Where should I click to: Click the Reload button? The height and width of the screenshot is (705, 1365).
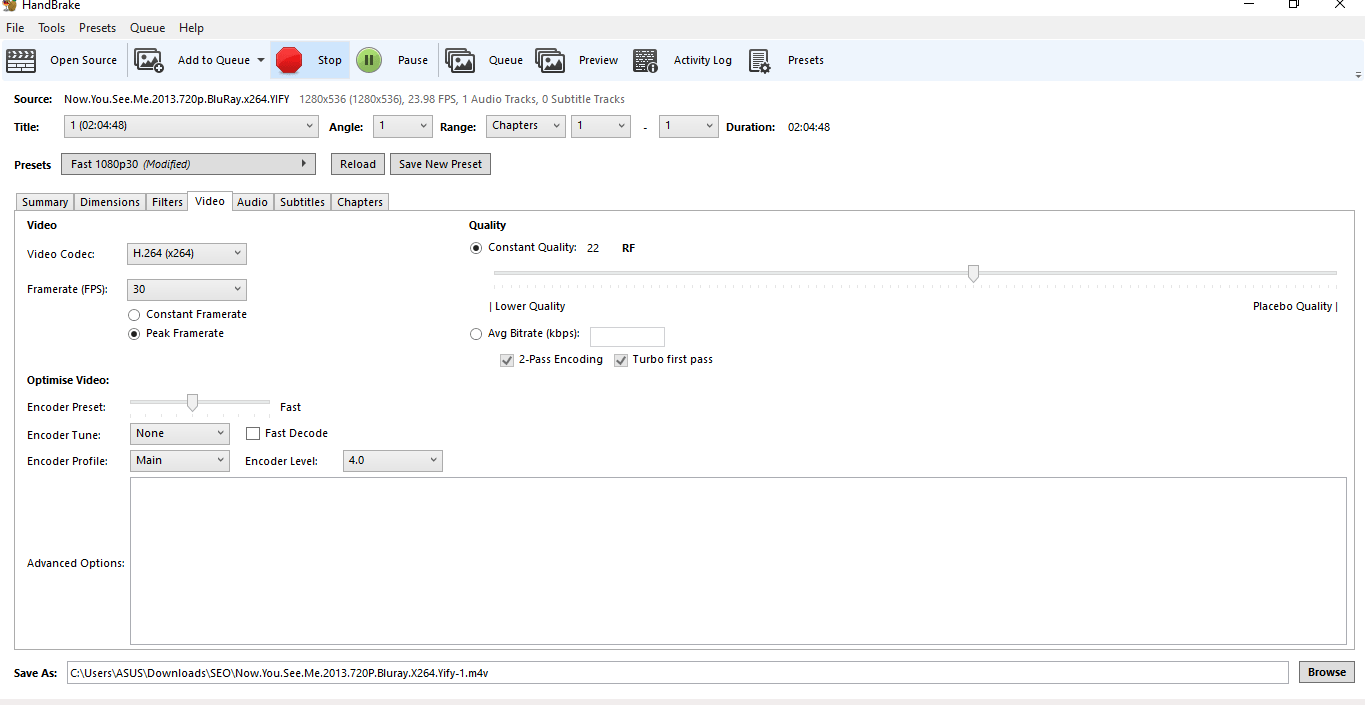point(357,163)
